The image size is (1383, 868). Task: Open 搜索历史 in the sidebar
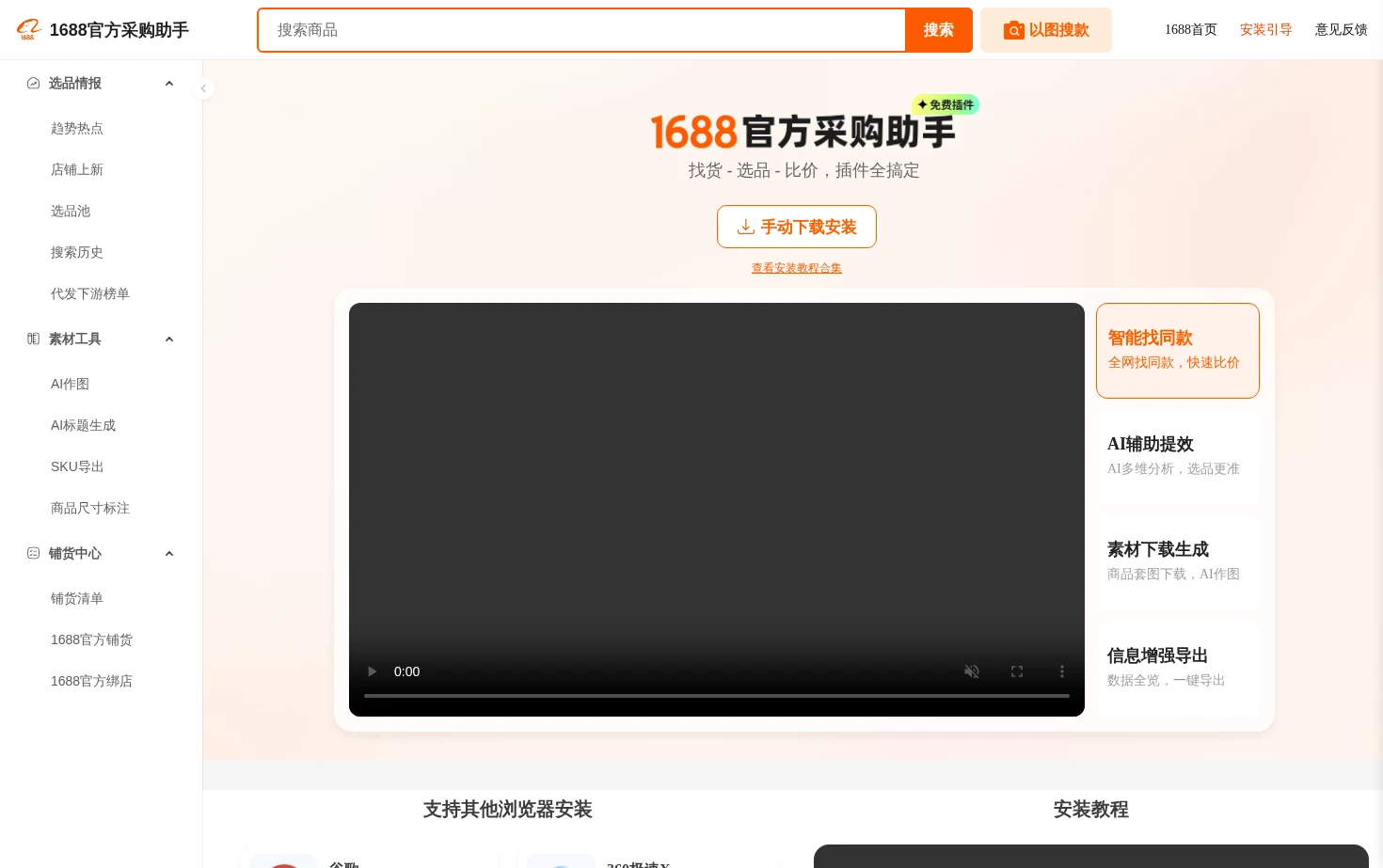(x=77, y=252)
